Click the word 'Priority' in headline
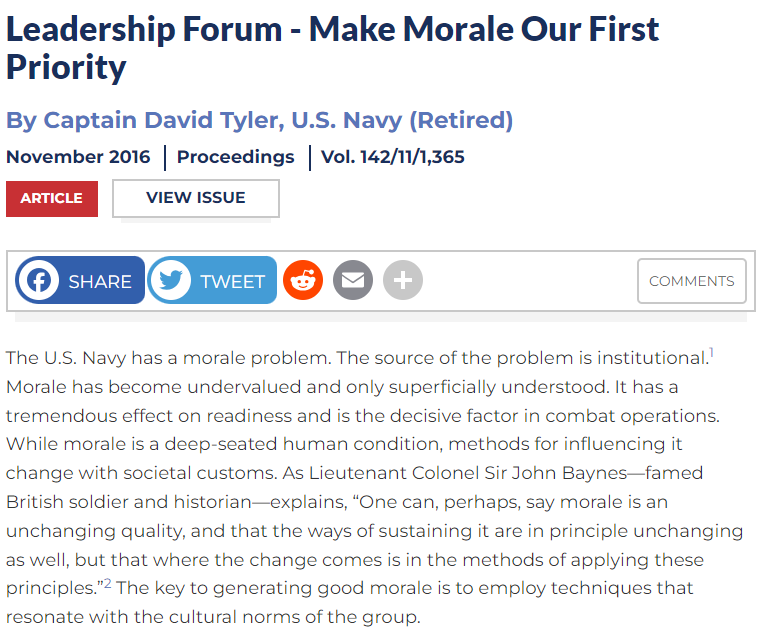Screen dimensions: 765x637 (66, 67)
